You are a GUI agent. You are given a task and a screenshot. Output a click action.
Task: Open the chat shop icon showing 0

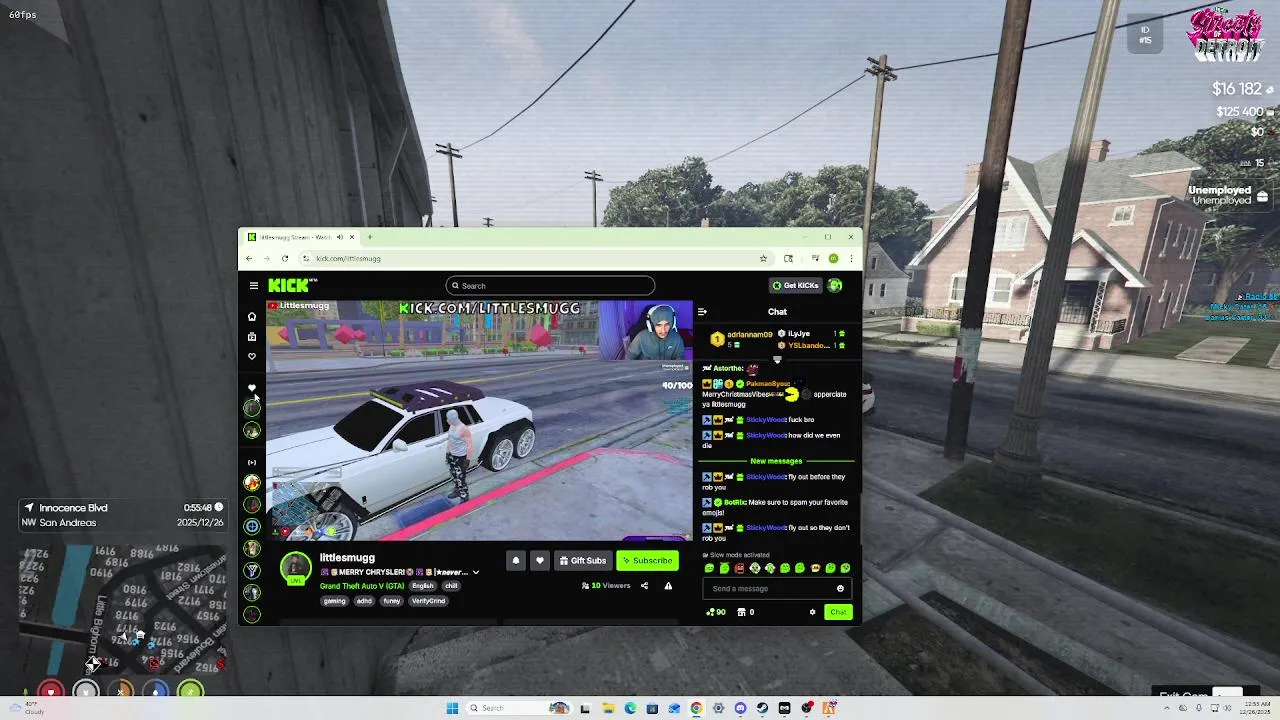pos(746,612)
